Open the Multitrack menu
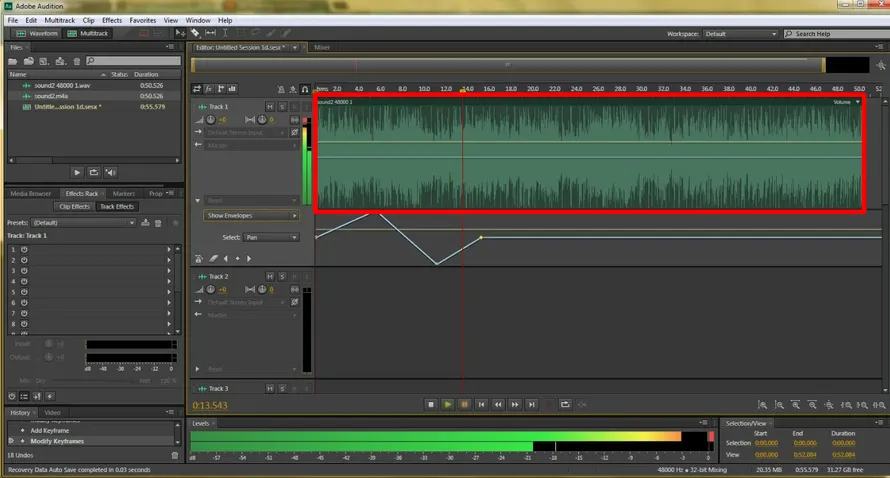This screenshot has height=478, width=890. pos(60,20)
